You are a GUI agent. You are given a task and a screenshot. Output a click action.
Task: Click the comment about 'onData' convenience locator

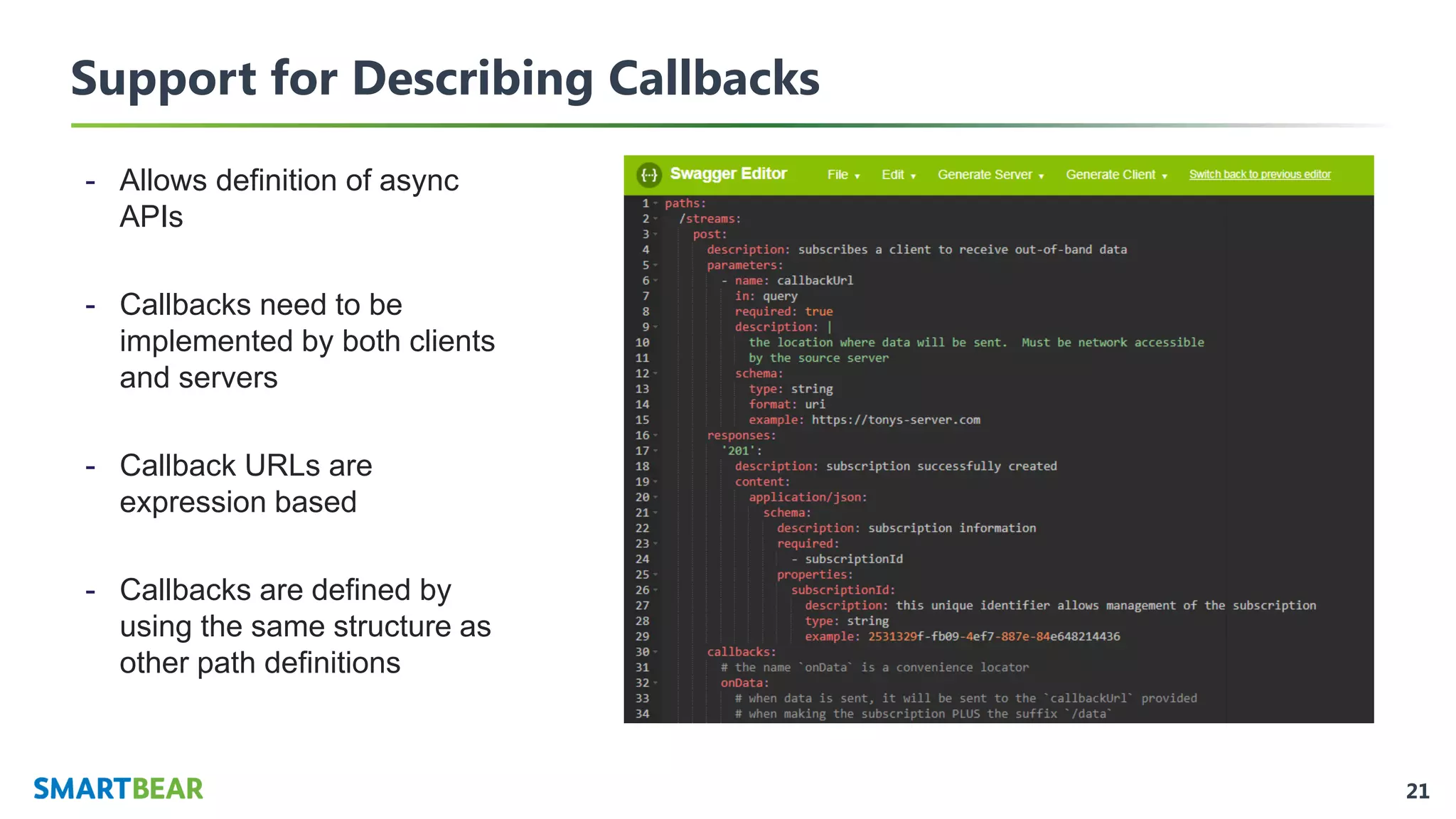click(874, 668)
